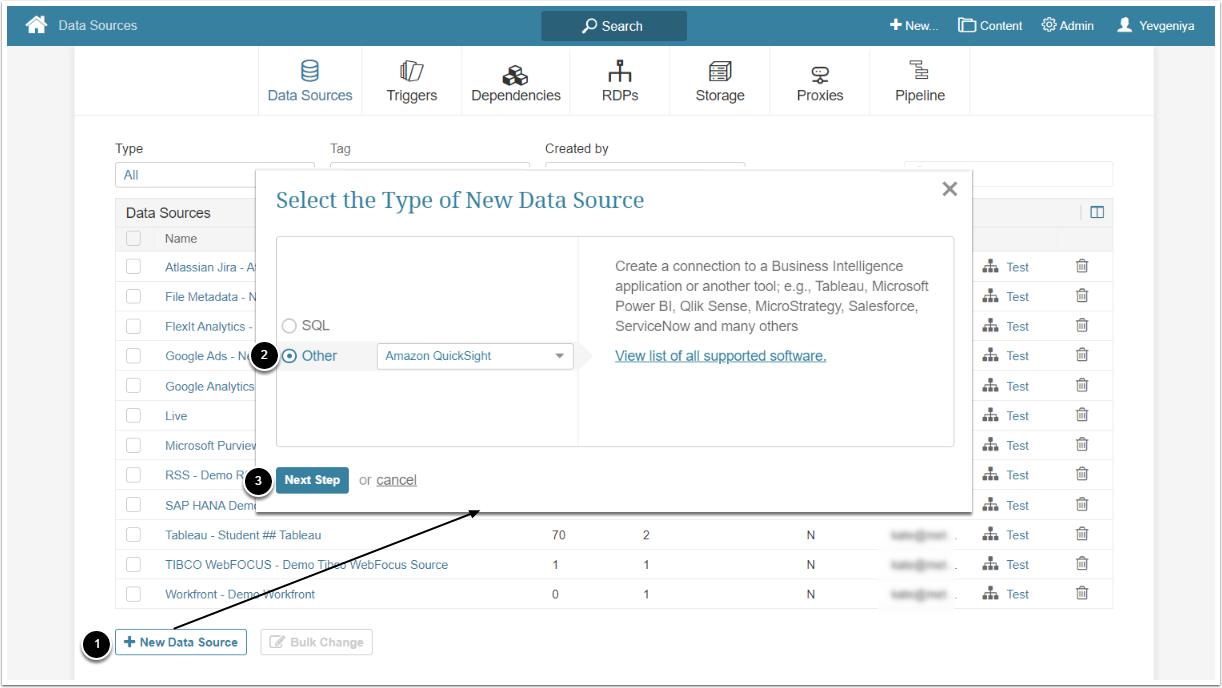Select the SQL radio option
The width and height of the screenshot is (1222, 688).
point(289,326)
